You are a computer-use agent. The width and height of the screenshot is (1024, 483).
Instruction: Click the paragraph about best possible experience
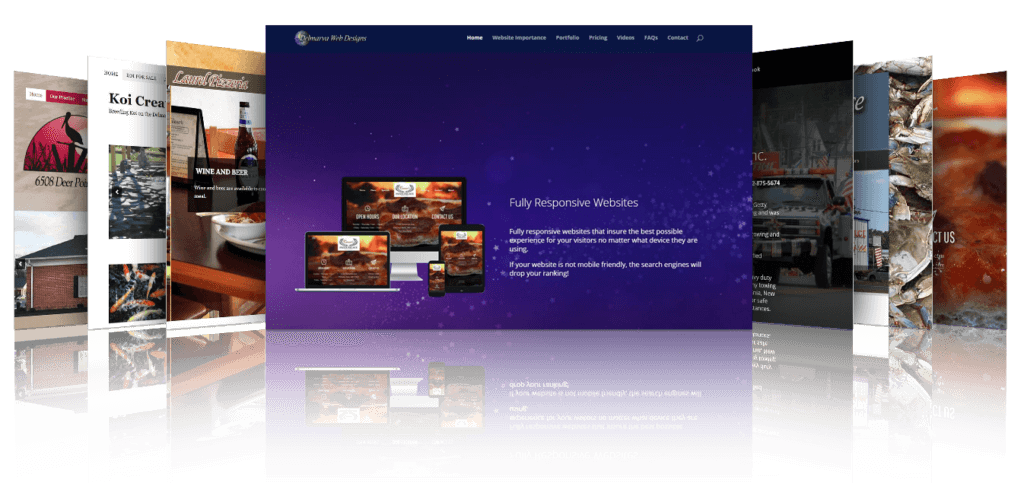tap(605, 240)
